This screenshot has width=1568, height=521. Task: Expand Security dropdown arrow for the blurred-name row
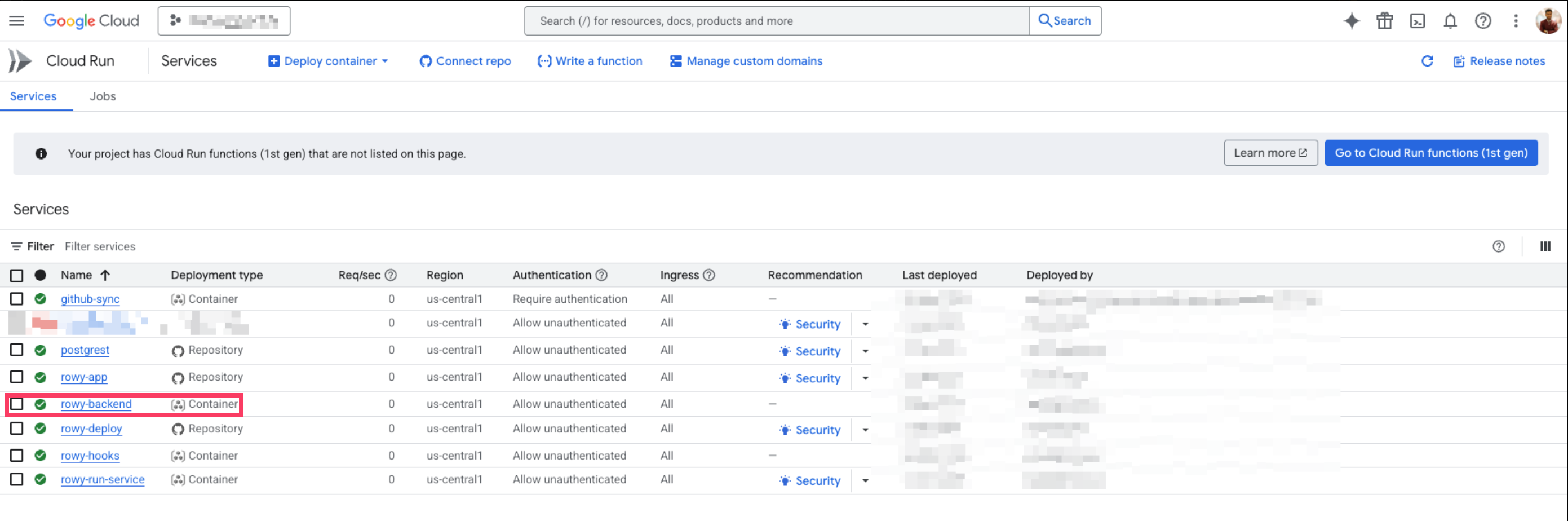[865, 324]
